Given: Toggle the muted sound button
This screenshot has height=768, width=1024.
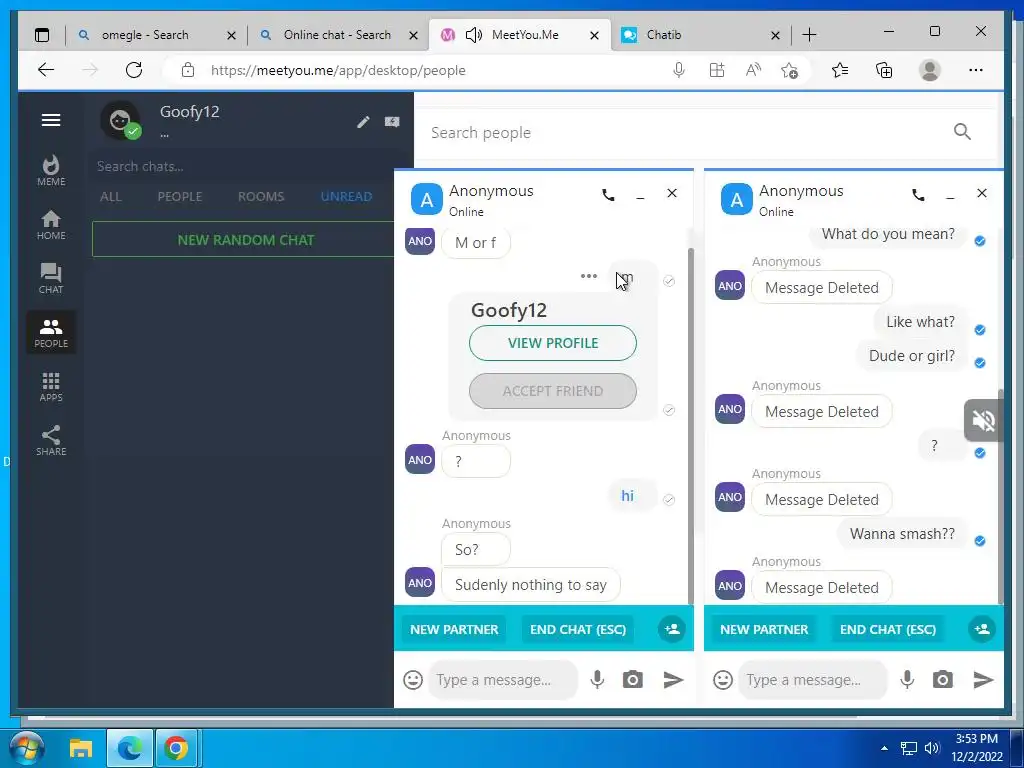Looking at the screenshot, I should (x=984, y=421).
